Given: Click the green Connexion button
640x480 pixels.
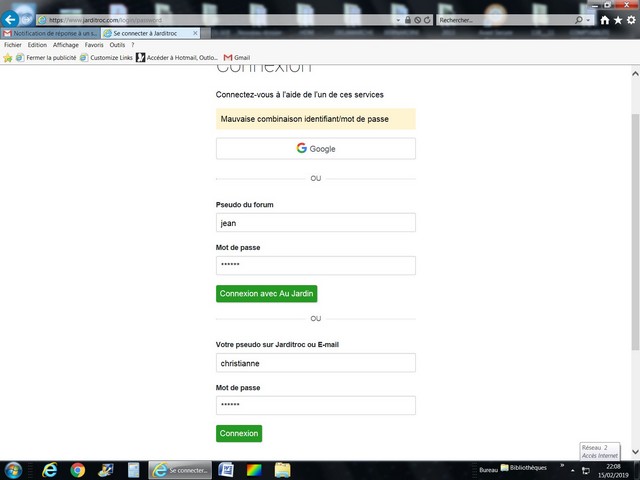Looking at the screenshot, I should coord(239,433).
